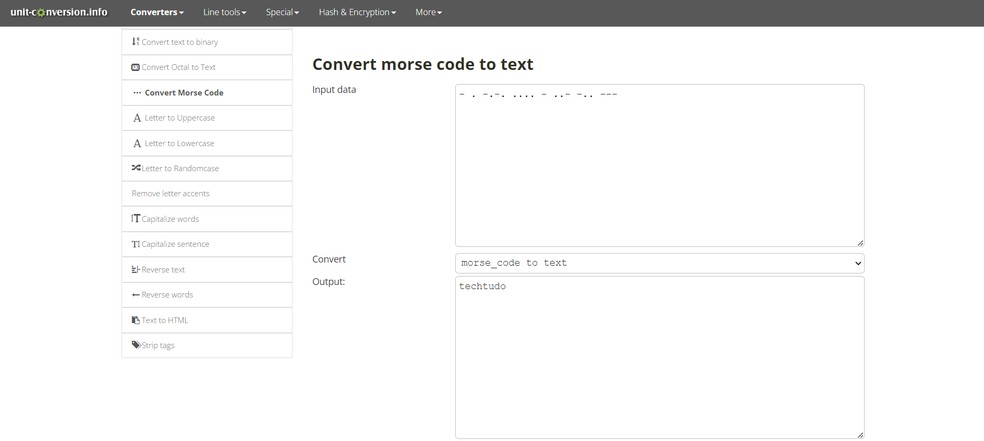The image size is (984, 441).
Task: Click the Strip tags icon
Action: point(136,345)
